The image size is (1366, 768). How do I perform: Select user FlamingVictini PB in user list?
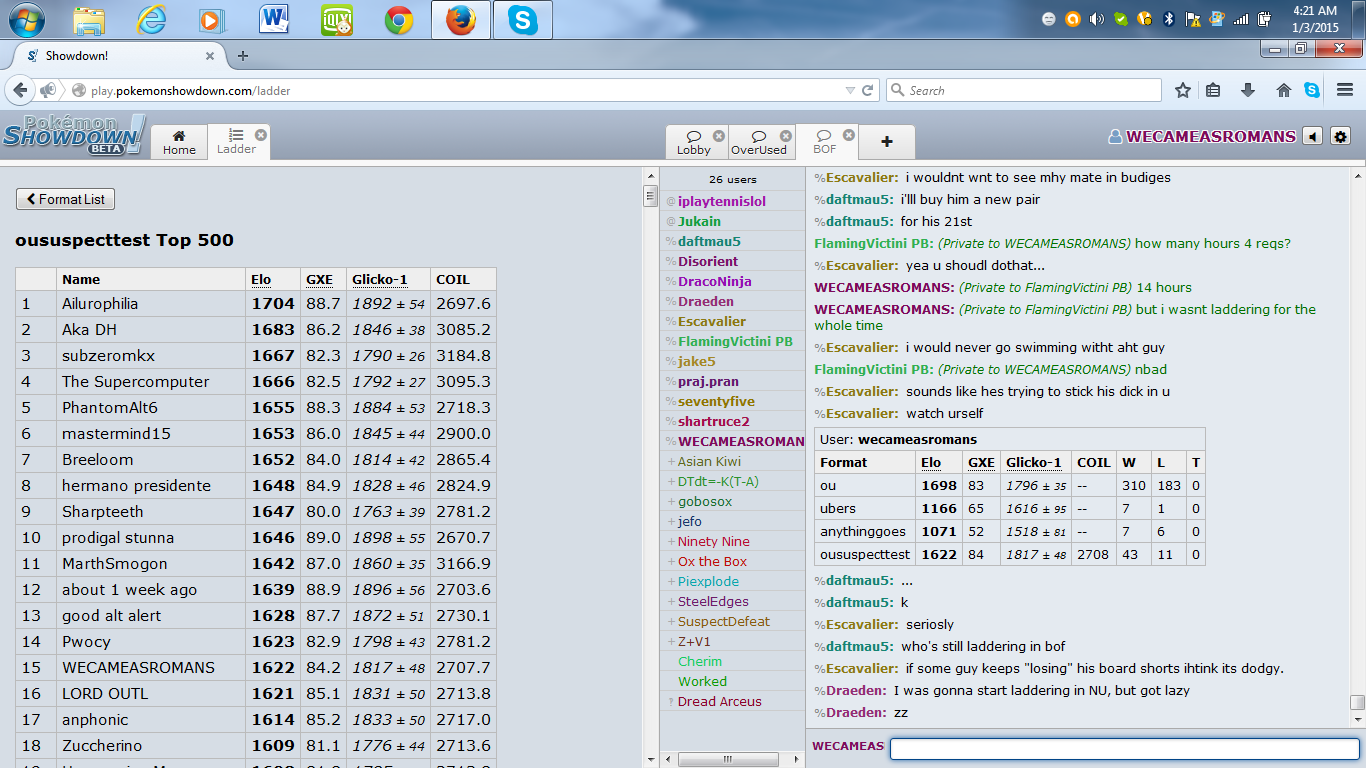[x=735, y=341]
